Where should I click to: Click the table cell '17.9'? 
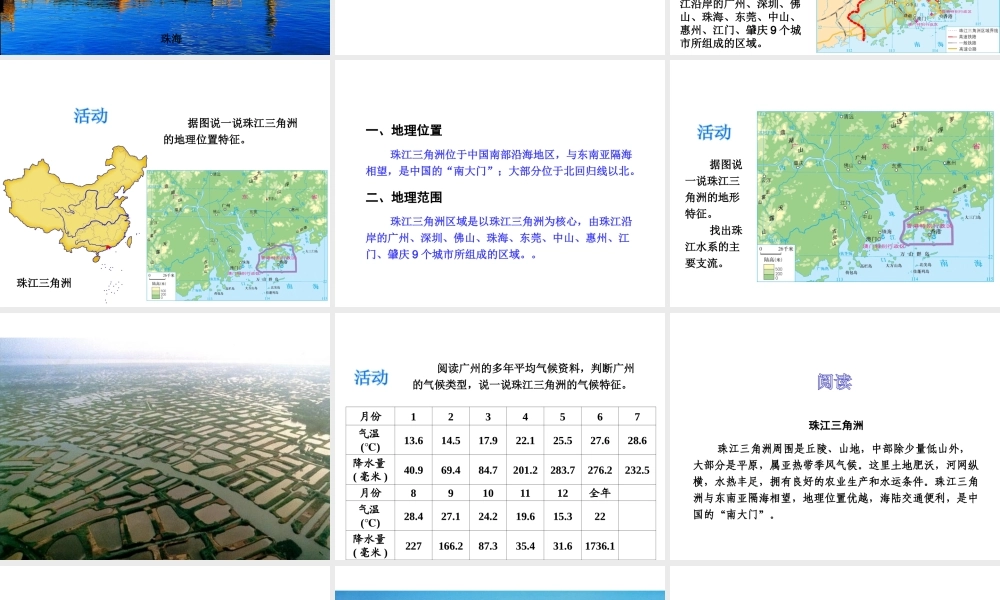point(488,441)
